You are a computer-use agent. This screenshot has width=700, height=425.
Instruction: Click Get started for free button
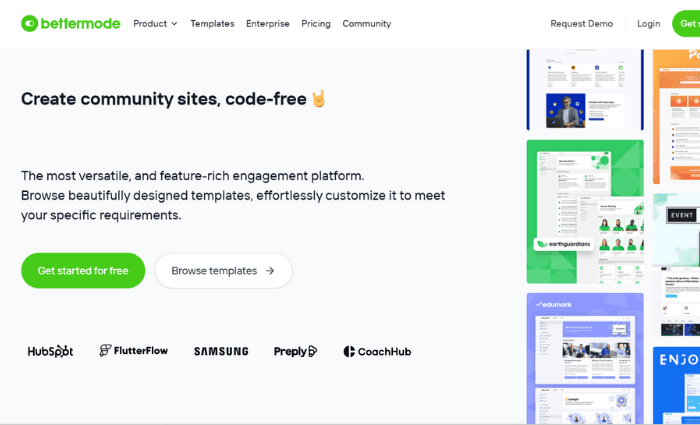coord(83,271)
